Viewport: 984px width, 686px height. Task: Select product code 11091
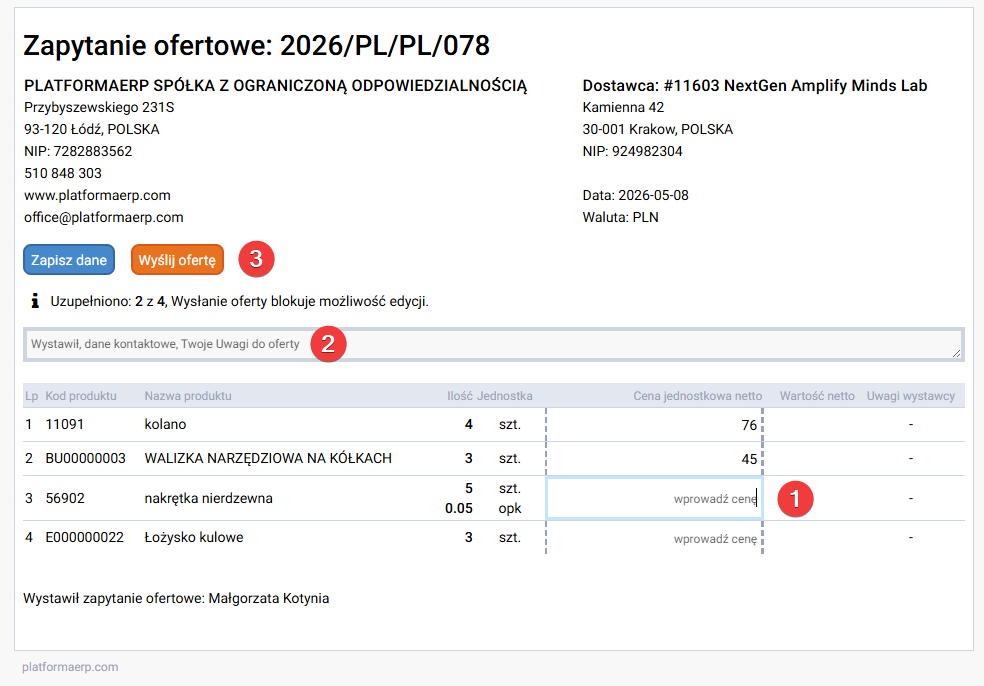(x=65, y=424)
